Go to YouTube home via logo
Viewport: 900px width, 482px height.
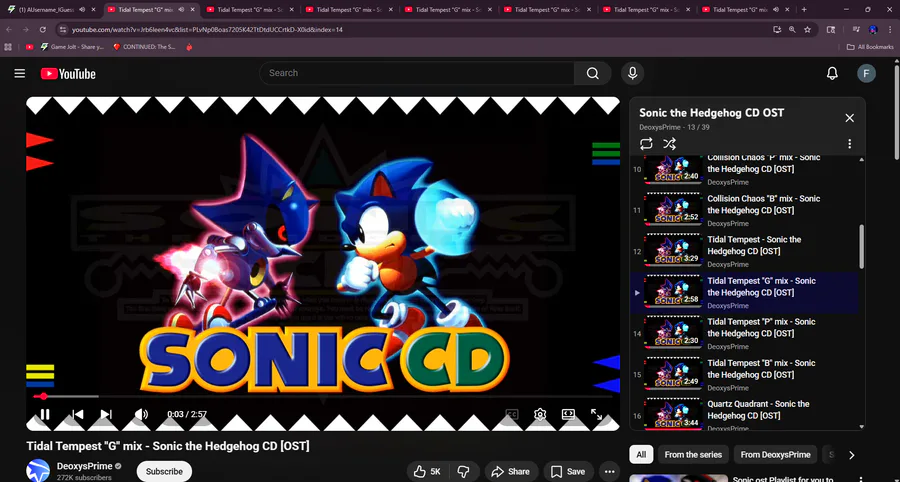(68, 73)
